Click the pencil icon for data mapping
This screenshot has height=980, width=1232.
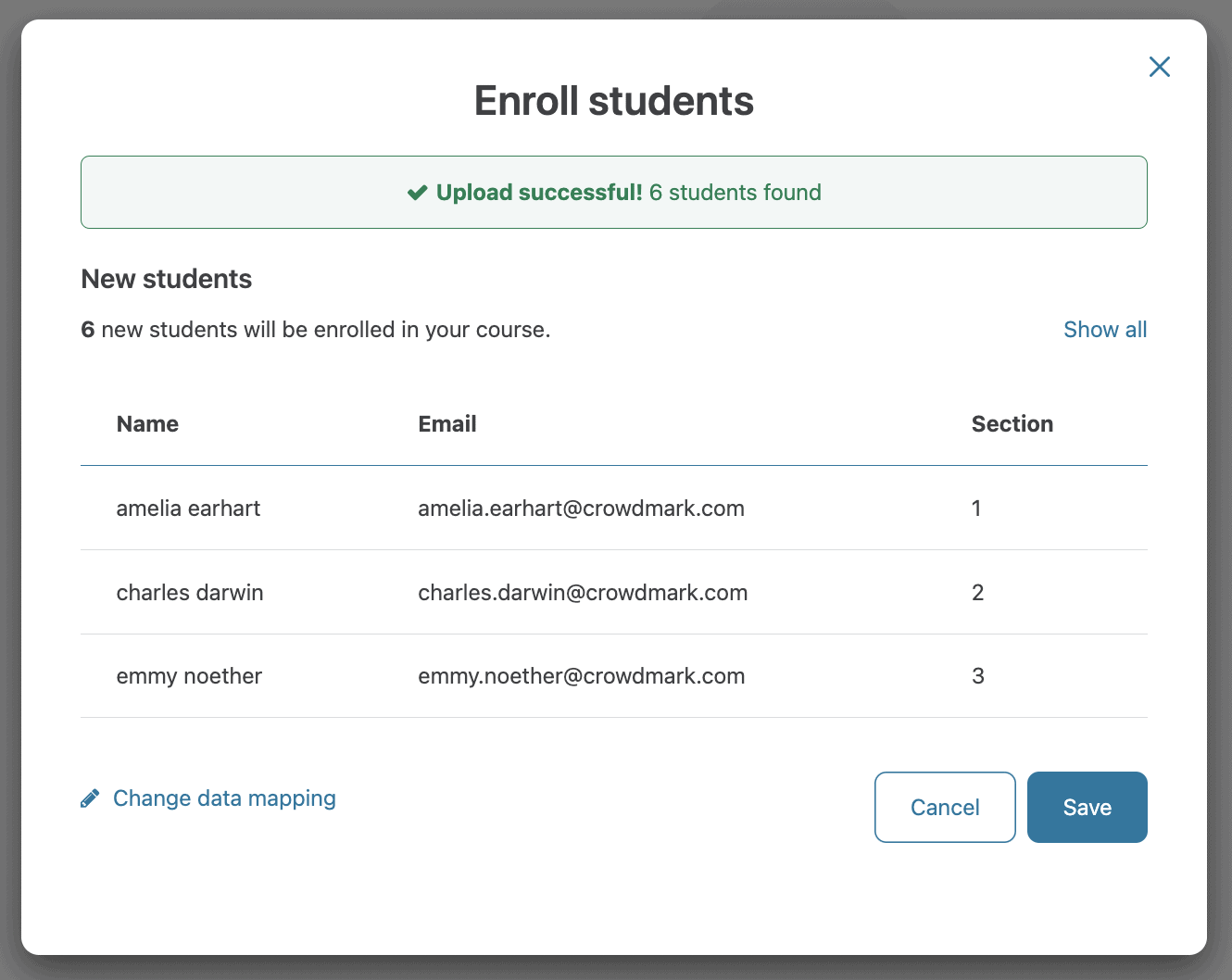coord(90,798)
